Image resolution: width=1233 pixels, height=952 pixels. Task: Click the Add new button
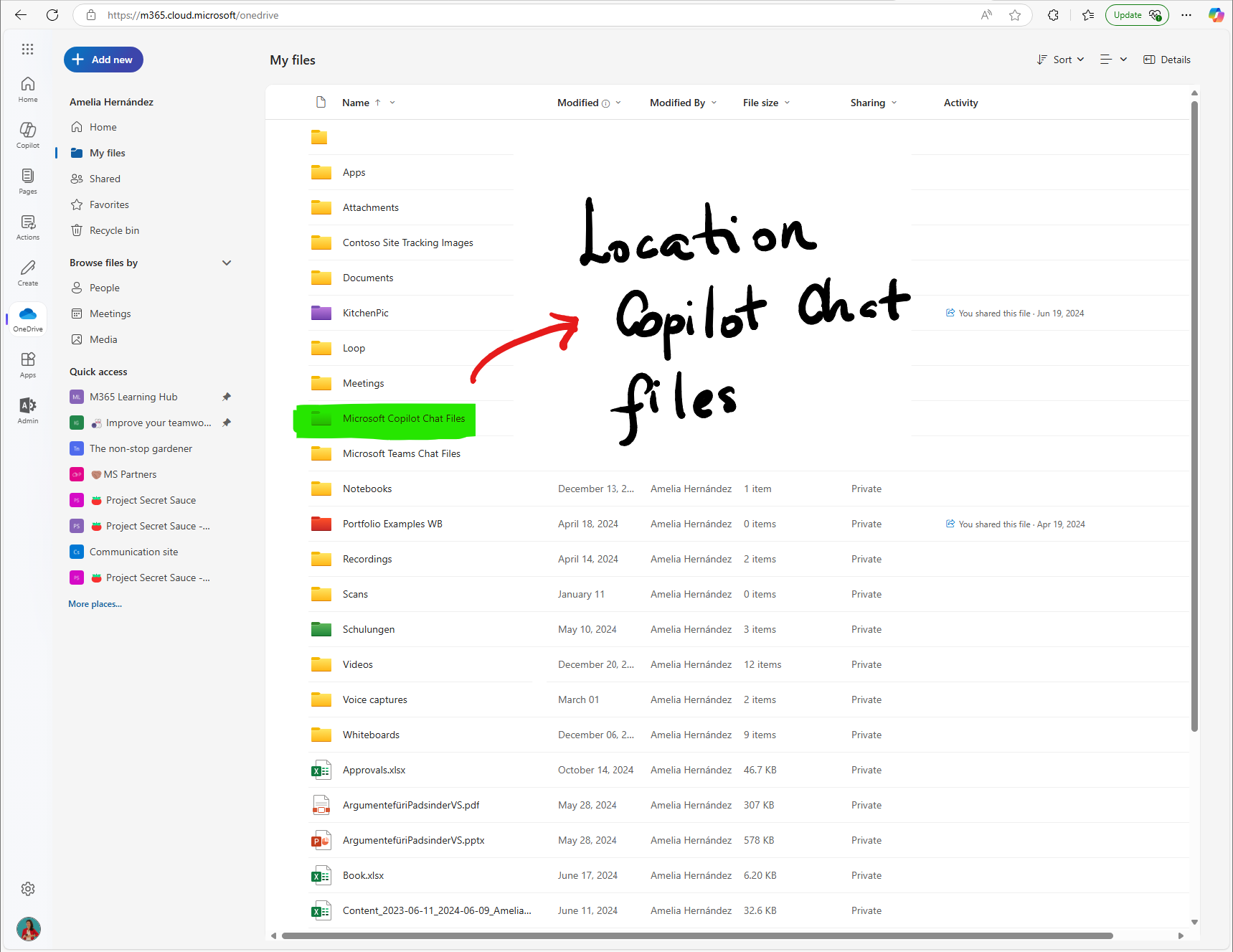(103, 60)
